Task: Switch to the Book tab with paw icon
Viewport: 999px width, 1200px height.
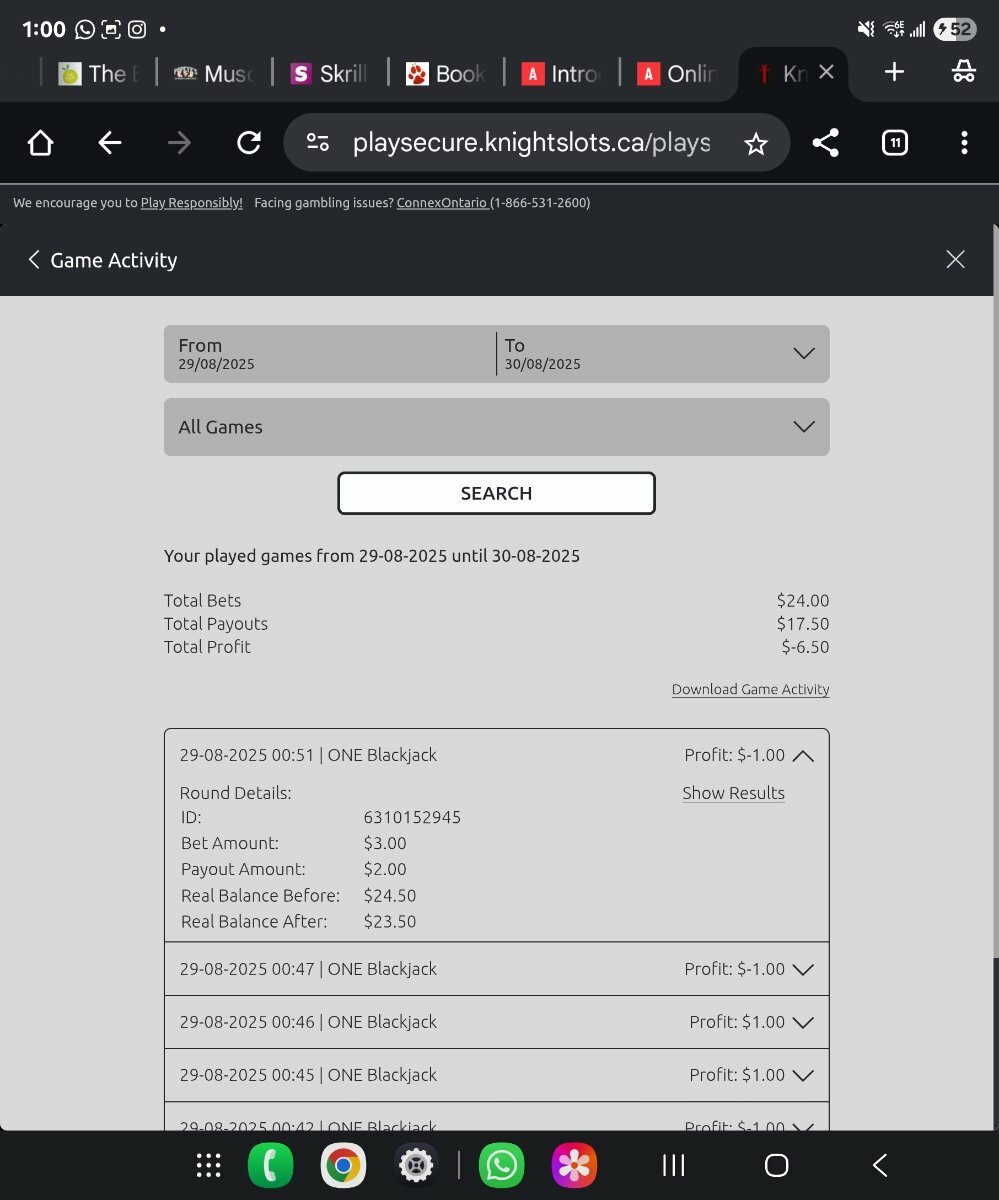Action: [446, 73]
